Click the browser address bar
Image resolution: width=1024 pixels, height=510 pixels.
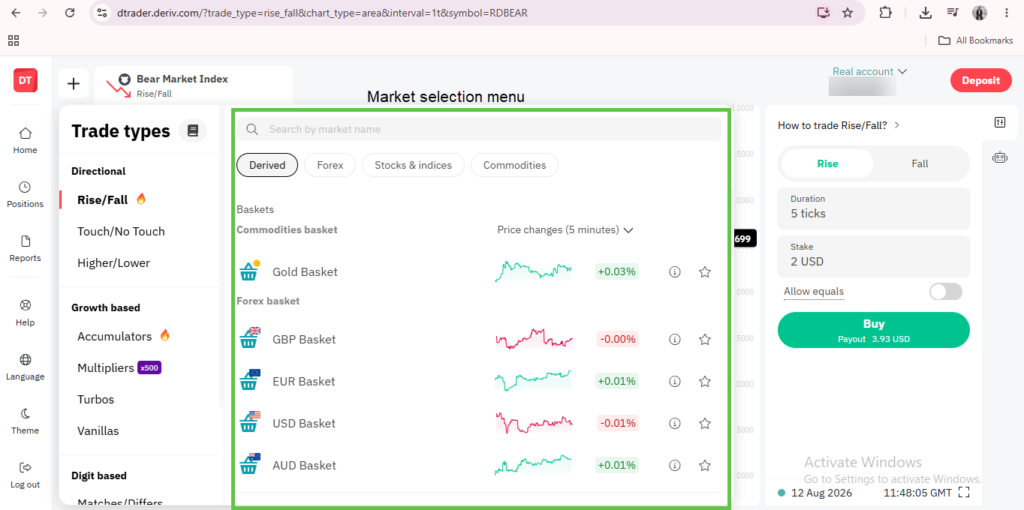[457, 12]
